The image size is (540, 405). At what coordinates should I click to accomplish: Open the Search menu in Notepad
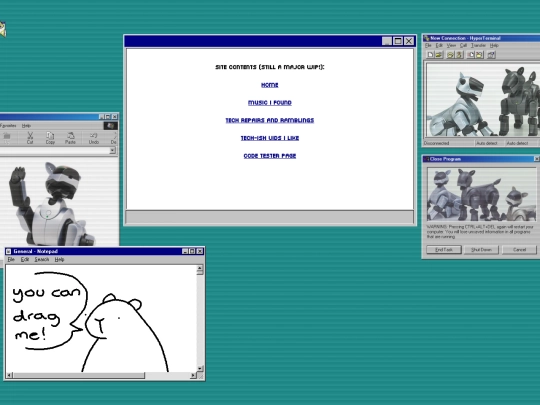[x=42, y=259]
